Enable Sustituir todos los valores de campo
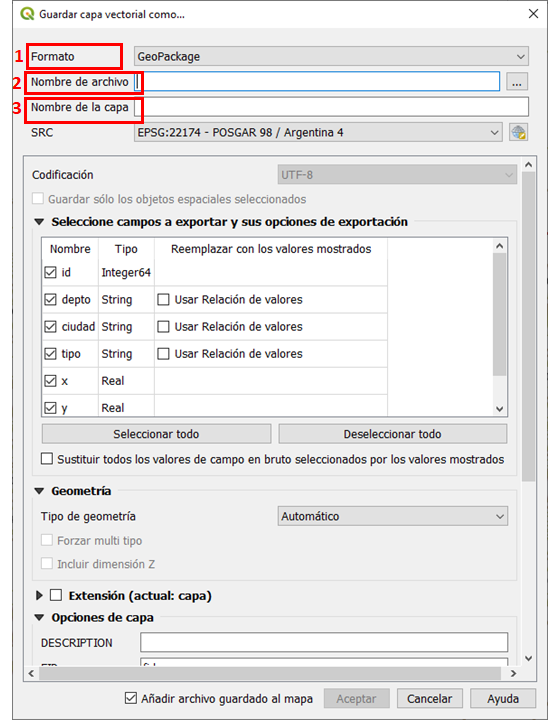Viewport: 548px width, 720px height. [46, 459]
